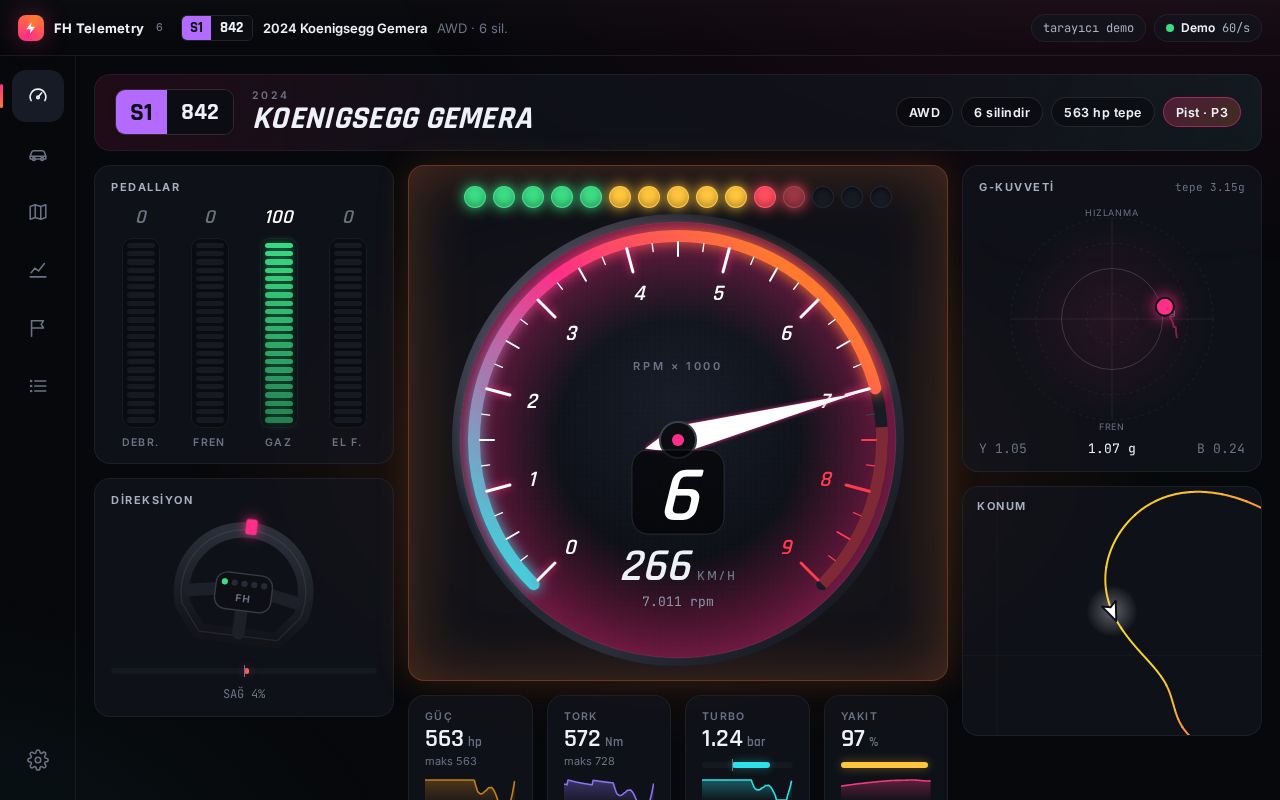Viewport: 1280px width, 800px height.
Task: Click the yellow fuel level bar
Action: coord(885,765)
